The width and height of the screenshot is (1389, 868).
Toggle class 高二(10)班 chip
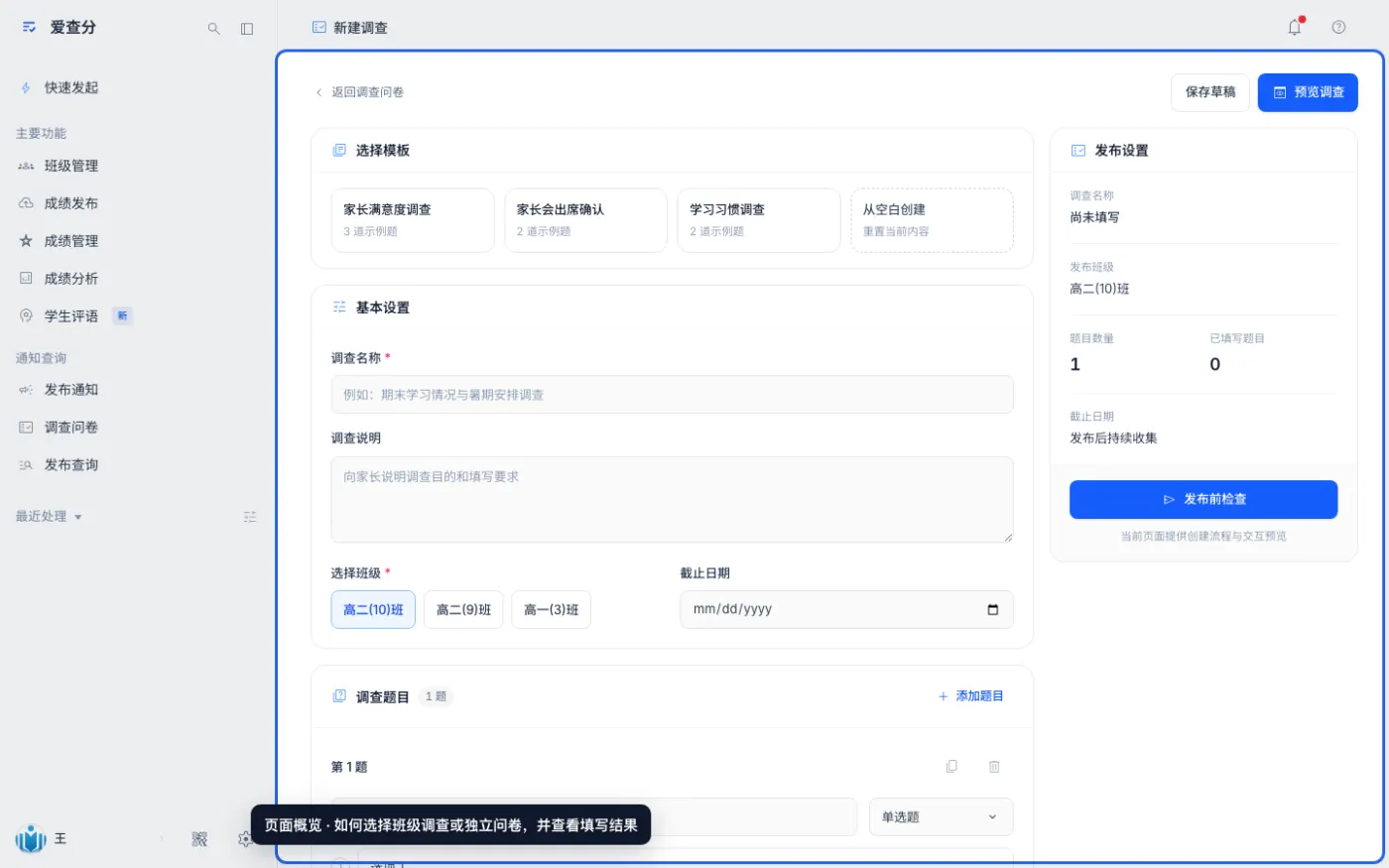[x=373, y=610]
